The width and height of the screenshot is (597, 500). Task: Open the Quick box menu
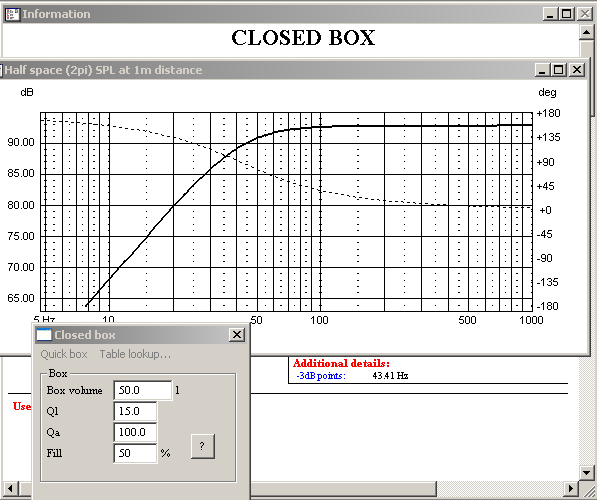[64, 354]
